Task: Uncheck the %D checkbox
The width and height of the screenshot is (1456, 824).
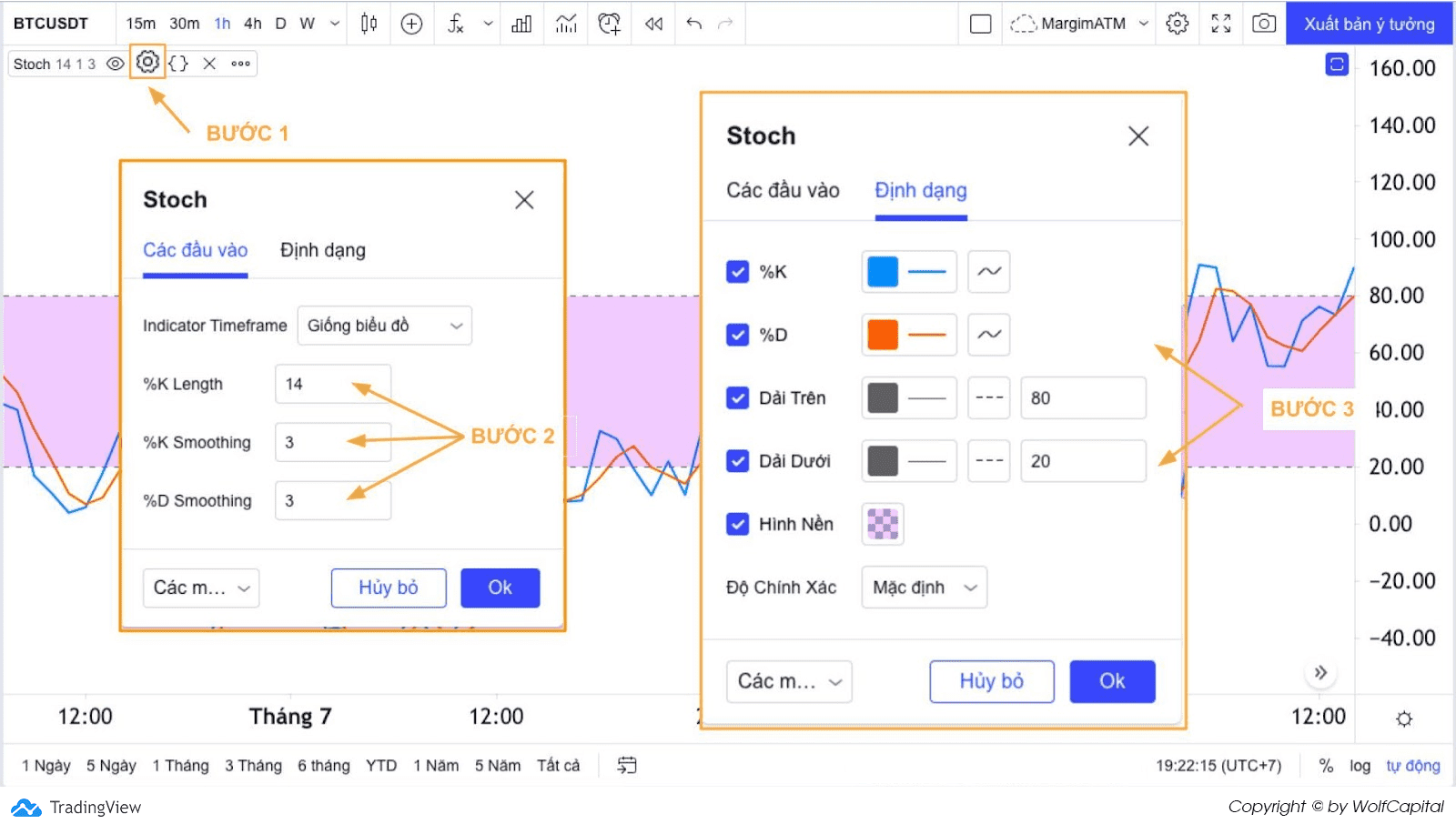Action: 737,335
